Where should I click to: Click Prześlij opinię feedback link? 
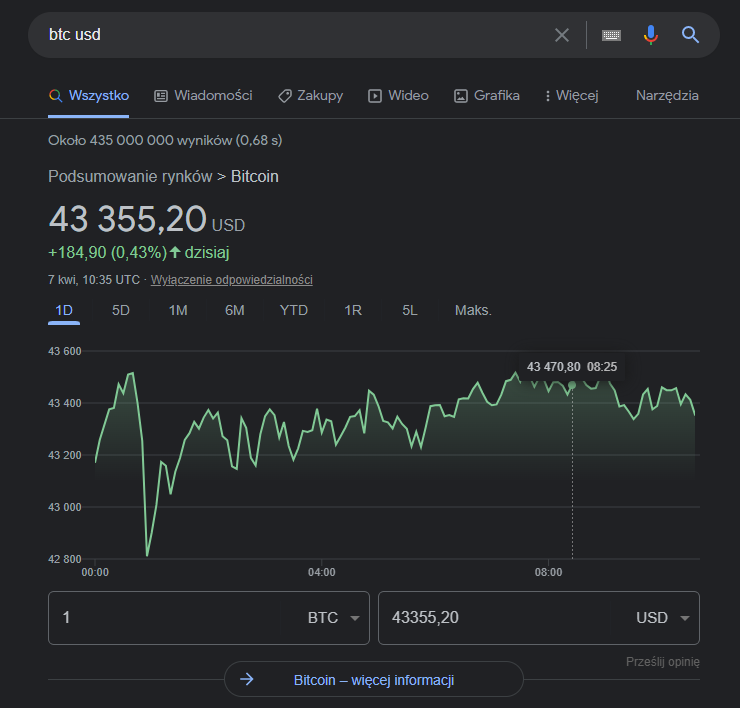click(x=663, y=662)
